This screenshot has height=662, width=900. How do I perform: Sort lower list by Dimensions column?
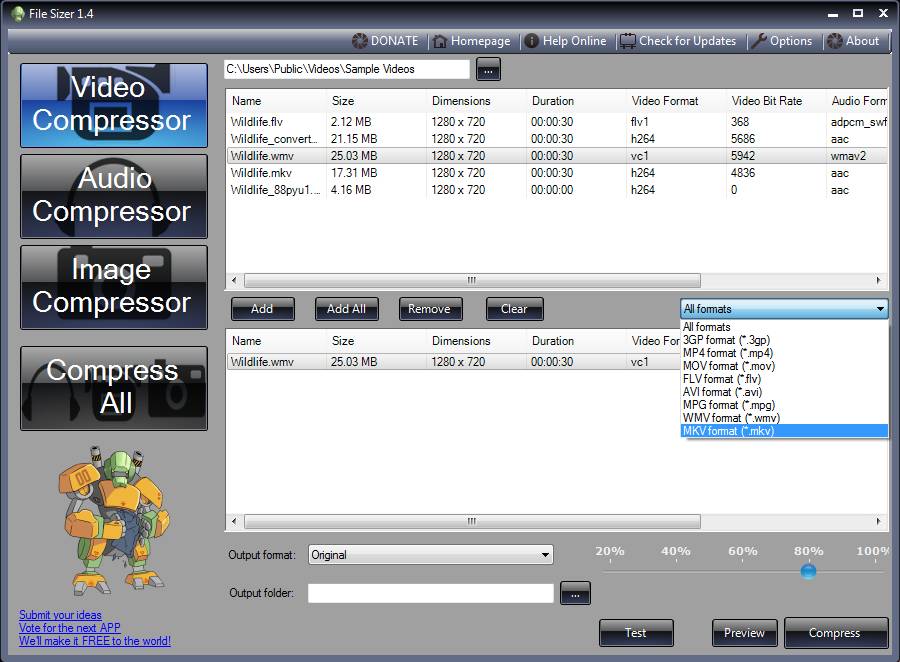pyautogui.click(x=476, y=341)
